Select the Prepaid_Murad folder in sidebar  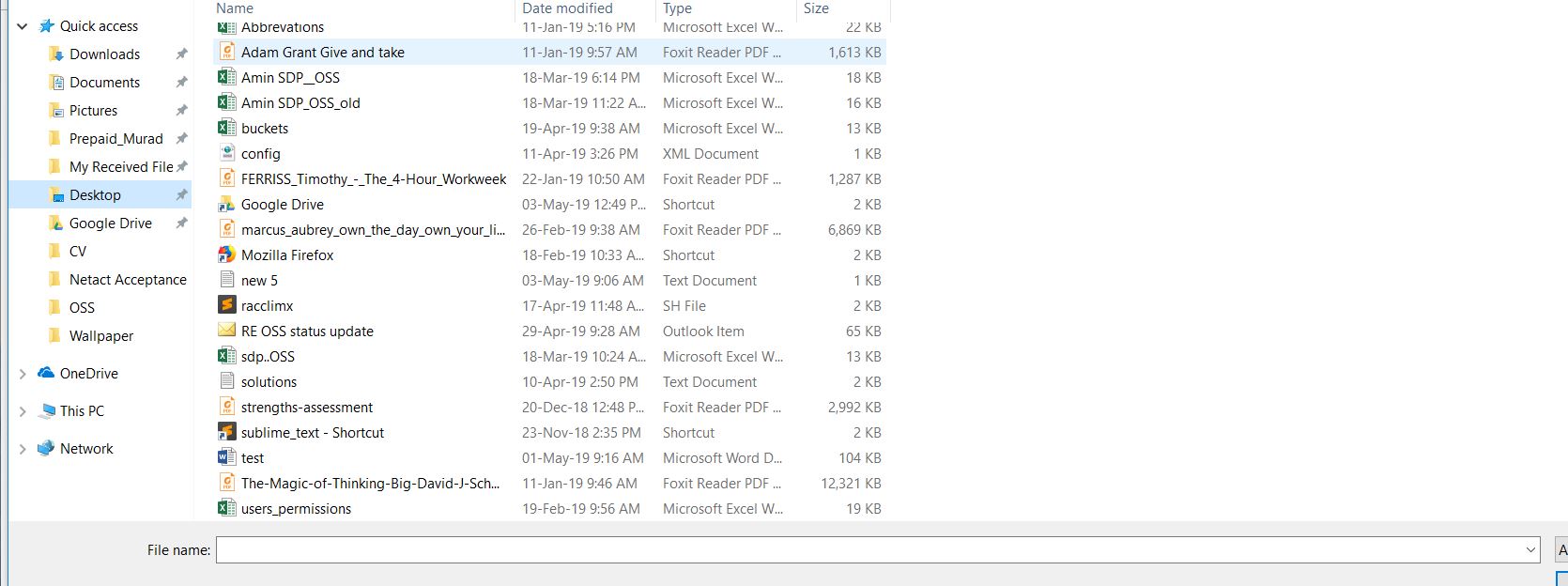coord(115,139)
